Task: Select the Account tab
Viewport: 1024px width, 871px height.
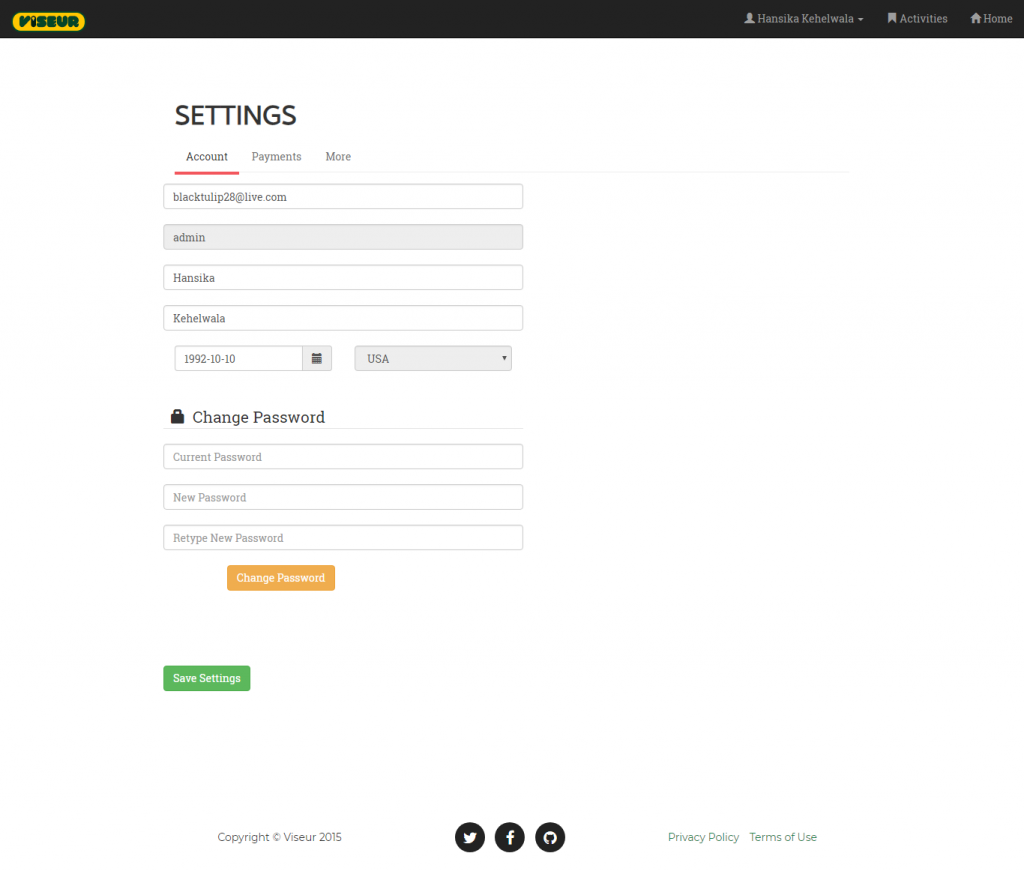Action: click(x=207, y=157)
